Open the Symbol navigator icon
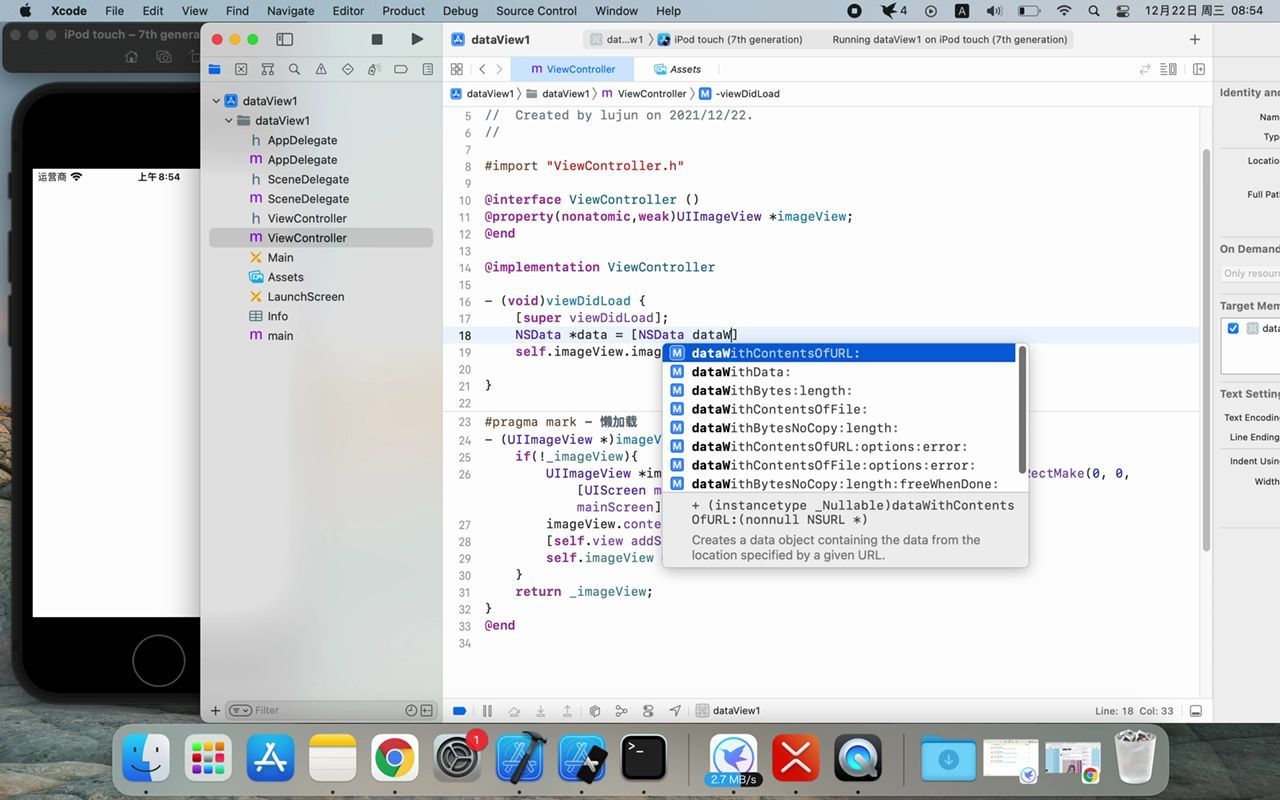Viewport: 1280px width, 800px height. (x=267, y=70)
